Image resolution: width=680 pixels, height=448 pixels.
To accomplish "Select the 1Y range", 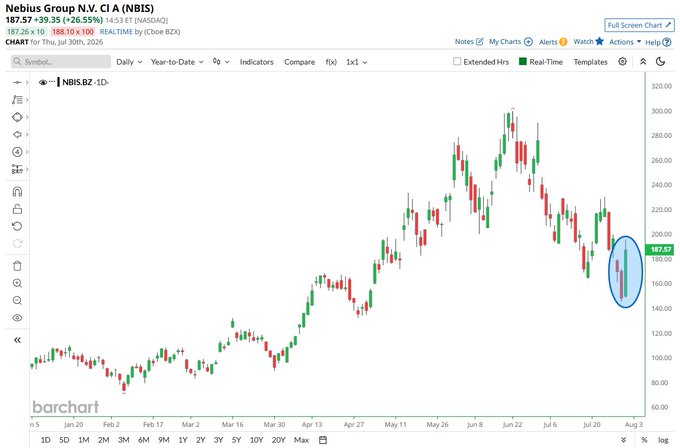I will (183, 440).
